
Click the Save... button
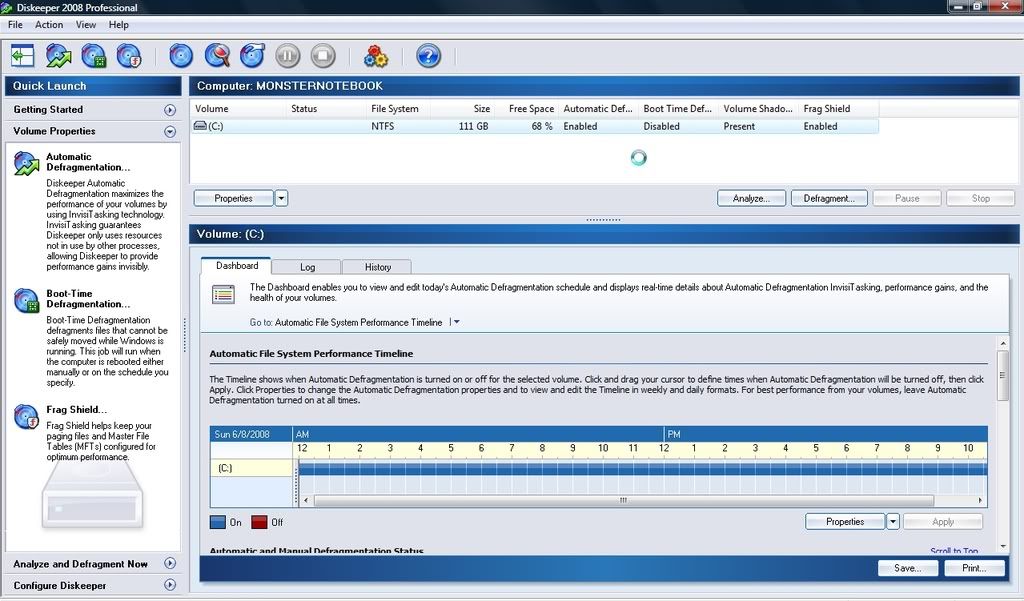[908, 568]
